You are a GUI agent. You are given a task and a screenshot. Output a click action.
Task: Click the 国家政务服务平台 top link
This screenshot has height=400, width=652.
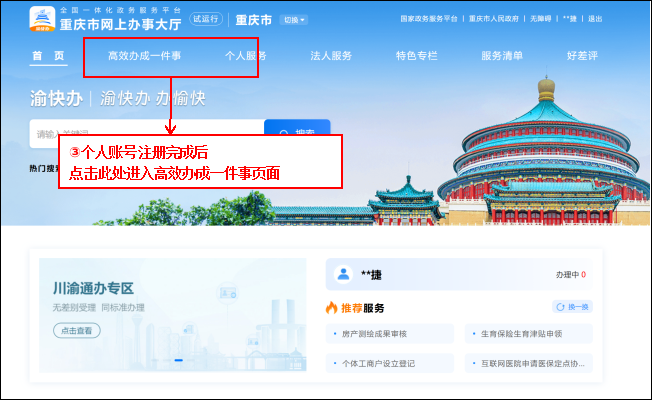429,19
